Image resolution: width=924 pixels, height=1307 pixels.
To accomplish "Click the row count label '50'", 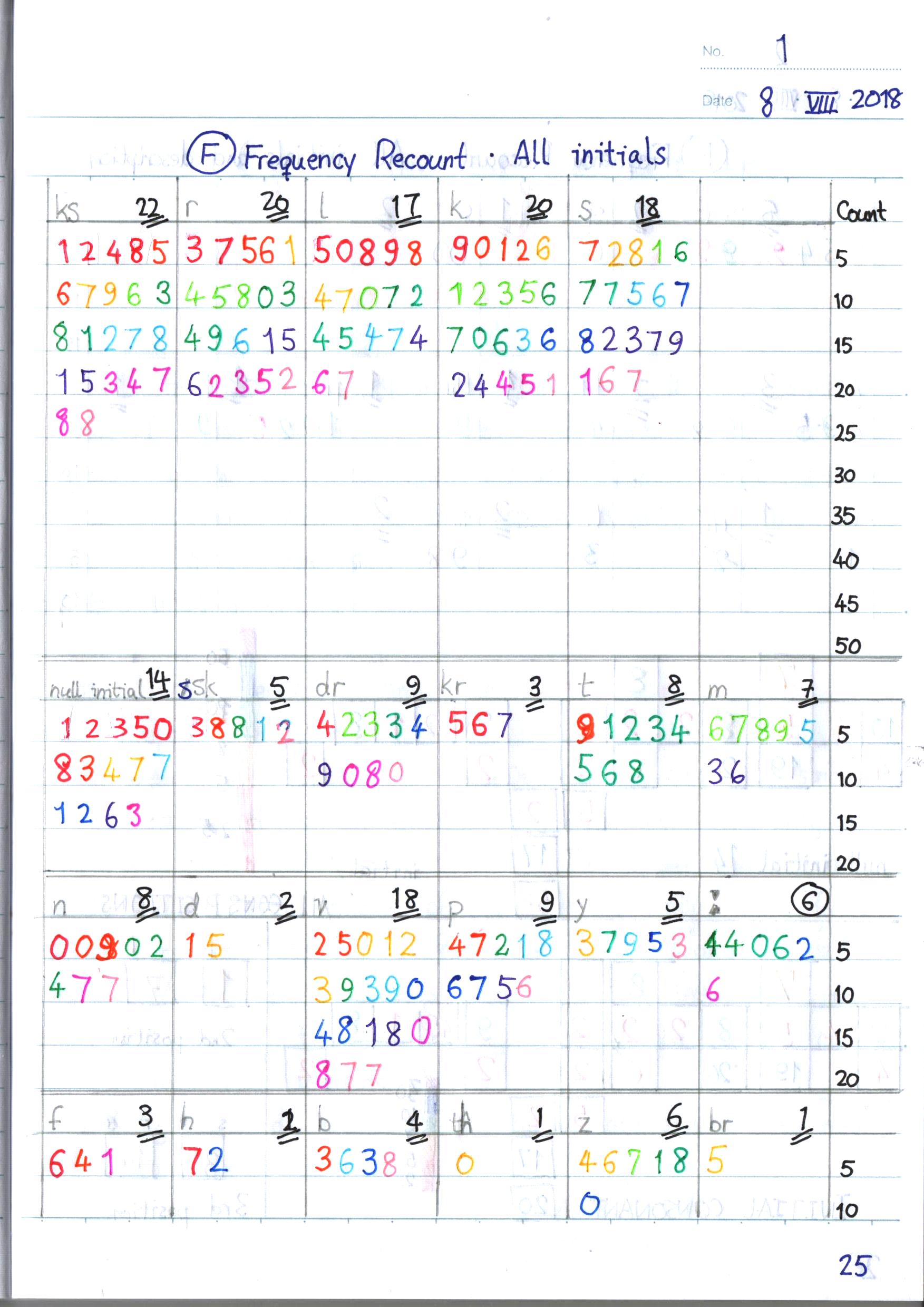I will point(847,646).
